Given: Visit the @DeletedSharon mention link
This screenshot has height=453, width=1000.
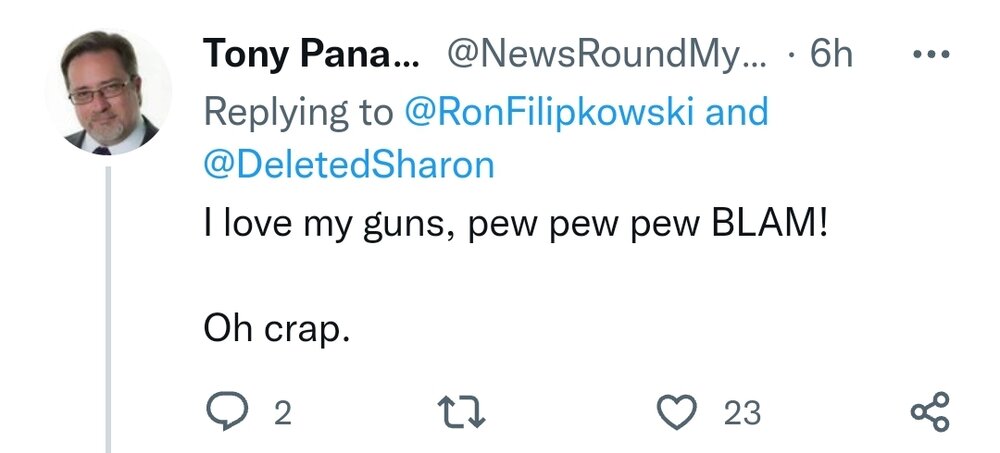Looking at the screenshot, I should click(349, 164).
